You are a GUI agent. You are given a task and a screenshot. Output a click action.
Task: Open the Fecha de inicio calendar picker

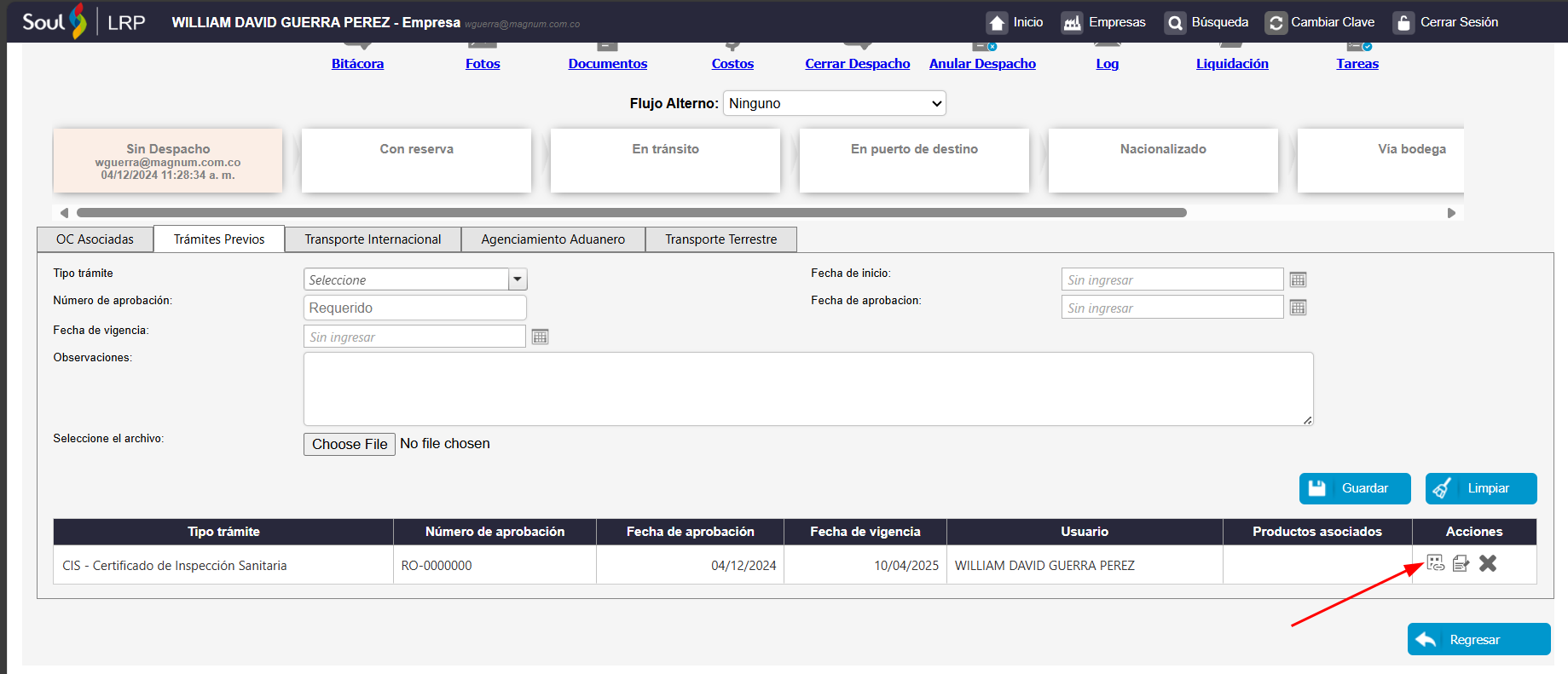[x=1298, y=279]
